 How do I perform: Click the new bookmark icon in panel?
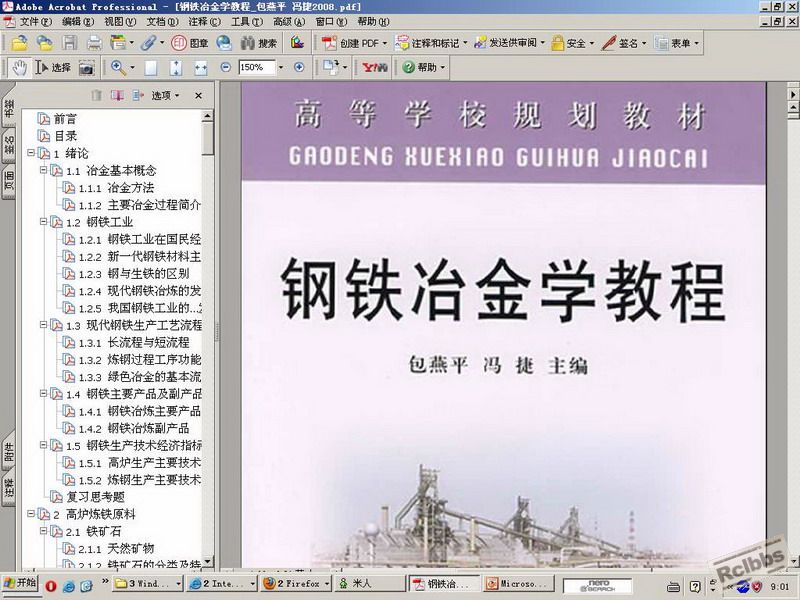117,95
